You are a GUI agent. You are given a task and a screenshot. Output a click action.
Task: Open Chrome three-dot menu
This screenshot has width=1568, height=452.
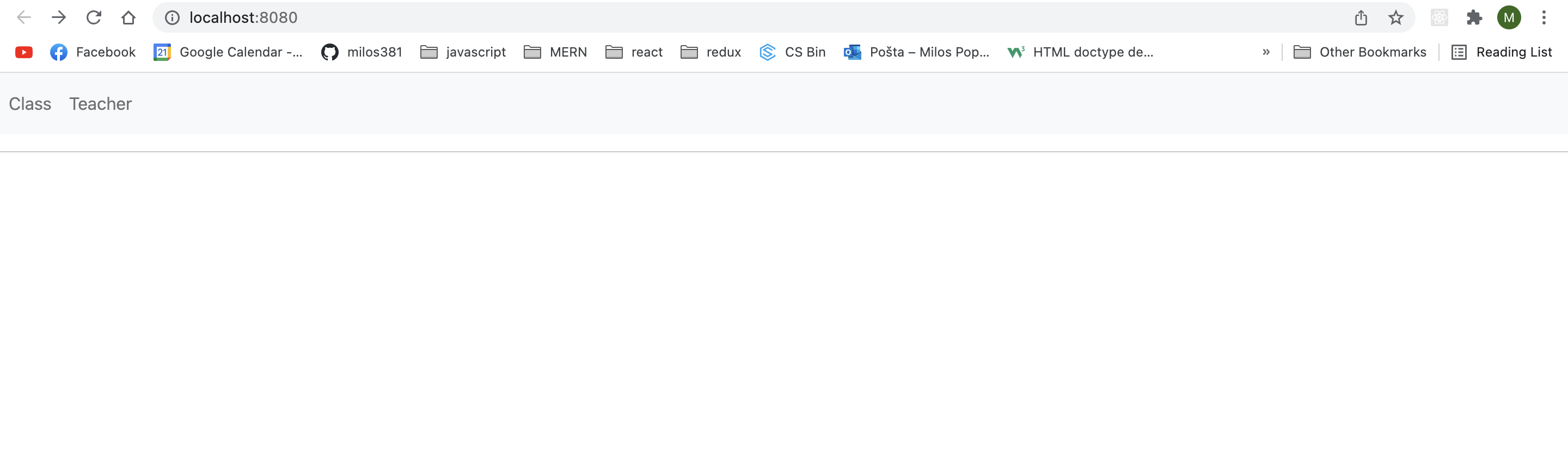pyautogui.click(x=1543, y=17)
